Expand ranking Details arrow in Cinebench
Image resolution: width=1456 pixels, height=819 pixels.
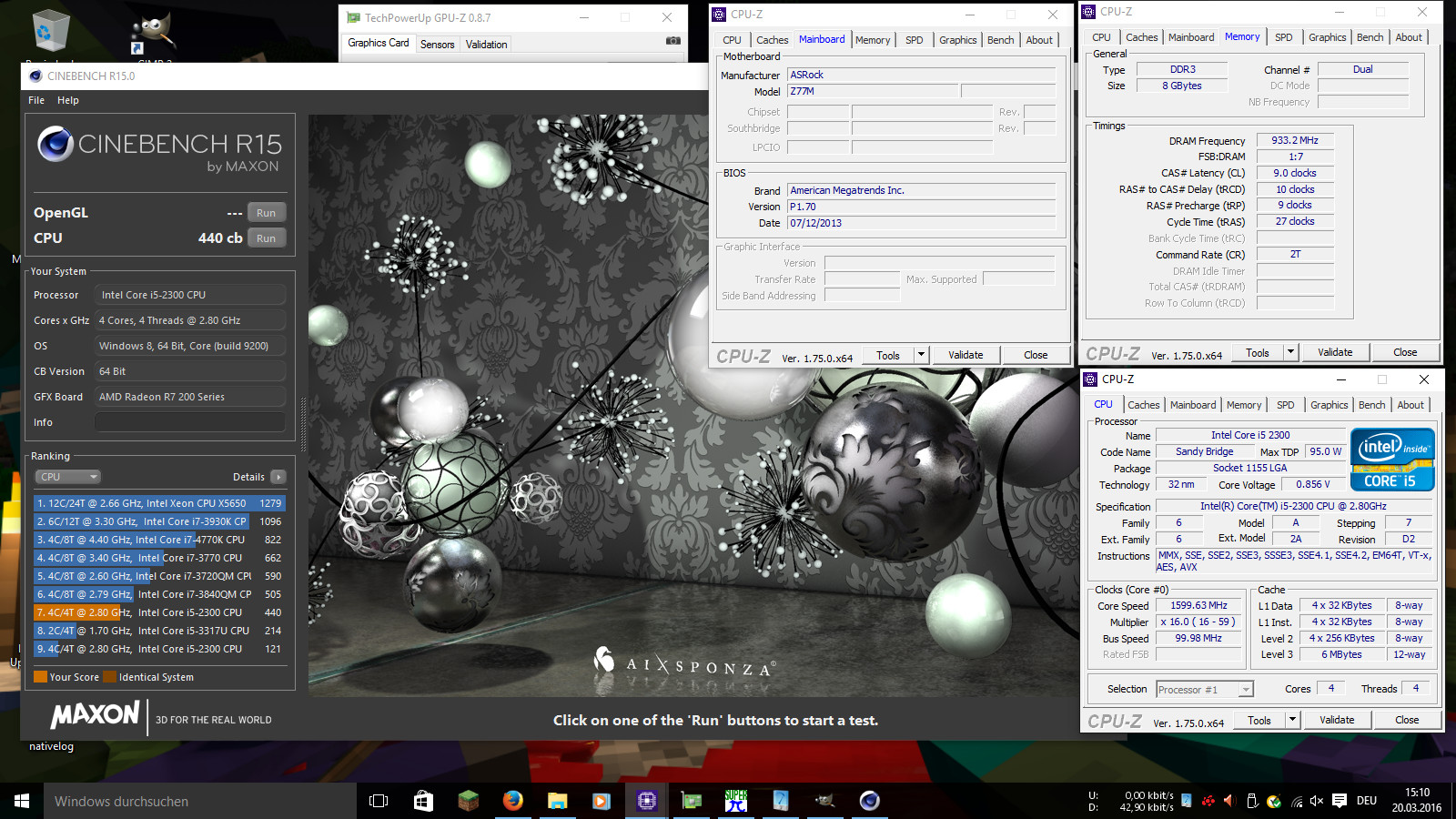(x=278, y=477)
